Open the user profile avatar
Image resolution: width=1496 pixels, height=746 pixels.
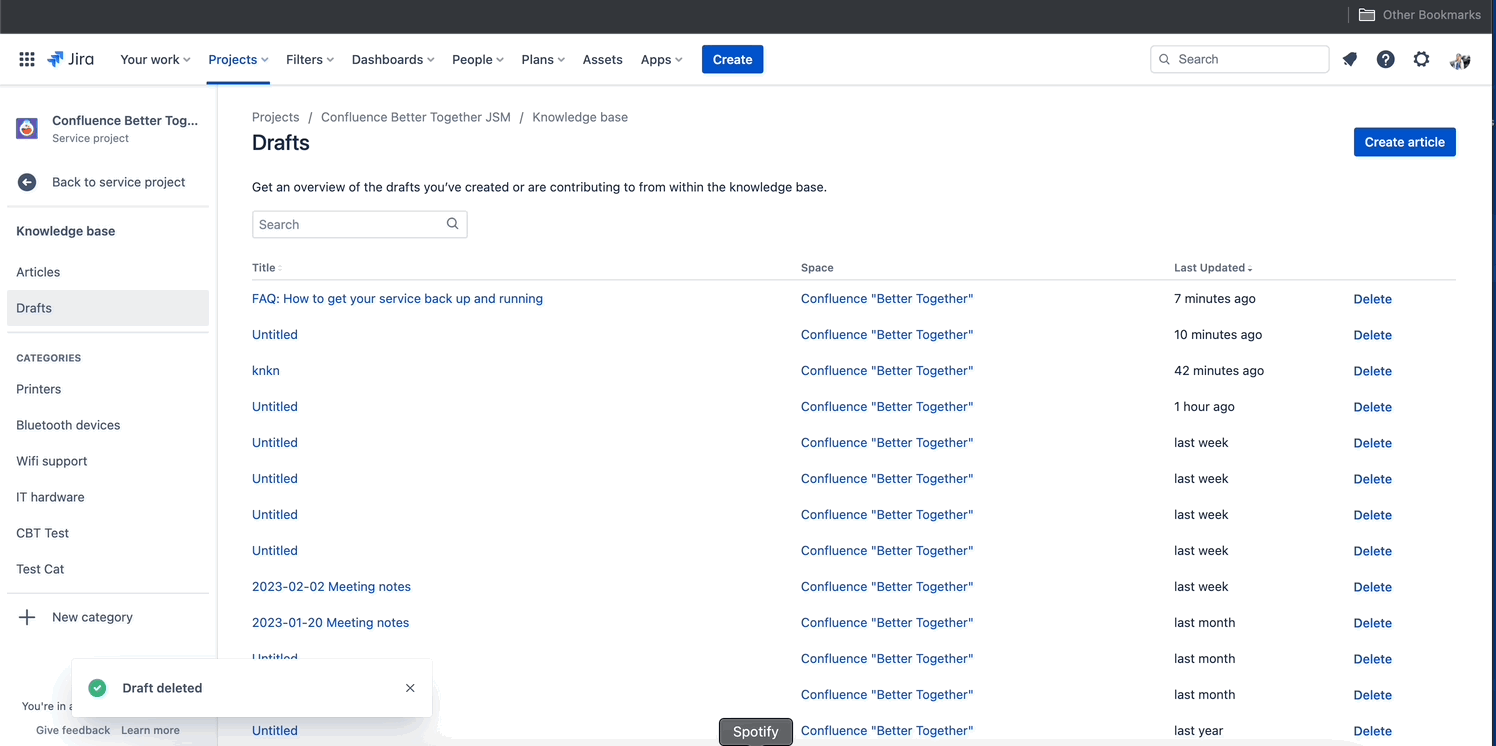[x=1460, y=60]
